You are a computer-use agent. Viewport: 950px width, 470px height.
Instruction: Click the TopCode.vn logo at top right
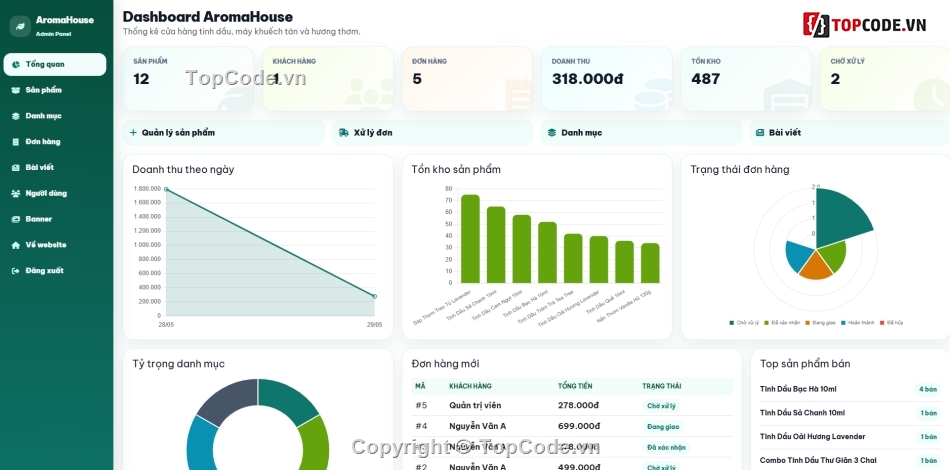tap(865, 25)
